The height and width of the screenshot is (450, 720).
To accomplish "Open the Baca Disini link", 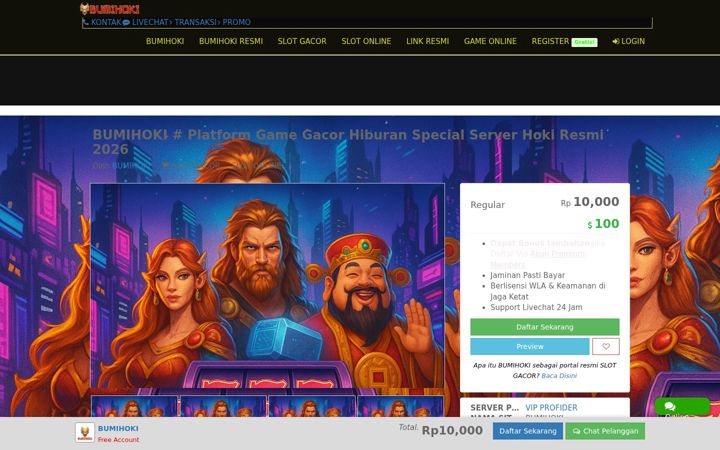I will pyautogui.click(x=559, y=376).
